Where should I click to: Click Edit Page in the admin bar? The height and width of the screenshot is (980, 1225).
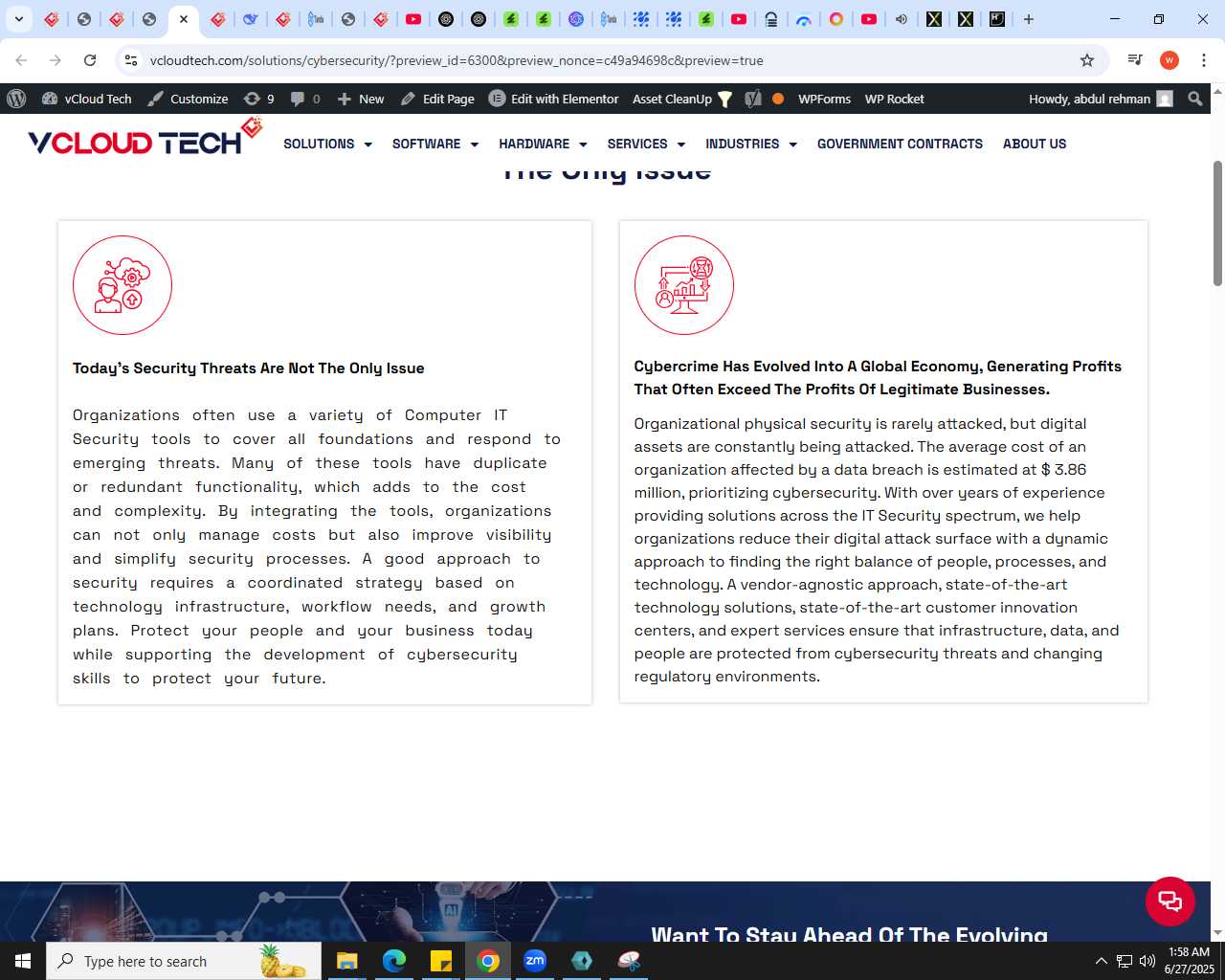(x=437, y=99)
